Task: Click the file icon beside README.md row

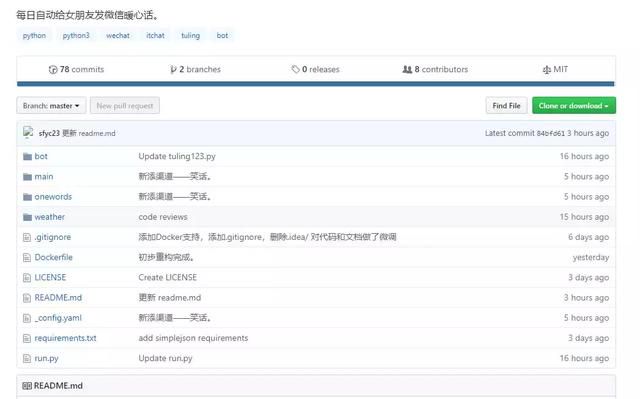Action: (x=27, y=298)
